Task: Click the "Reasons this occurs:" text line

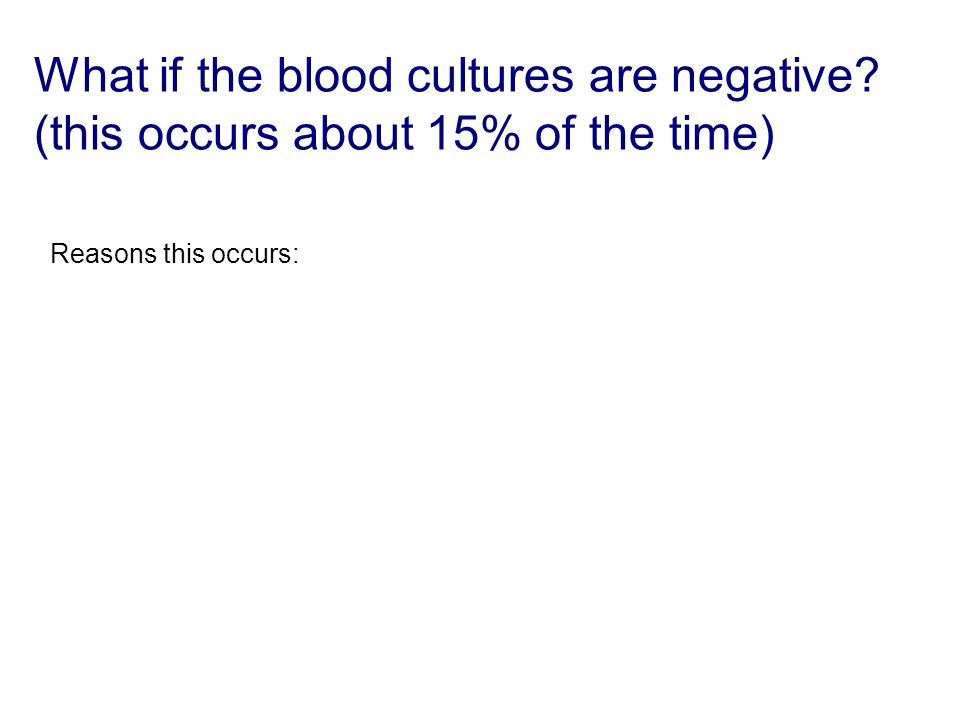Action: pos(174,254)
